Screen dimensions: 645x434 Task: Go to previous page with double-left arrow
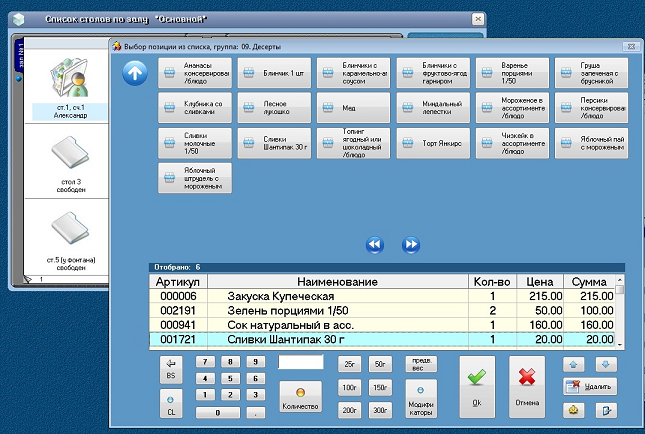374,244
